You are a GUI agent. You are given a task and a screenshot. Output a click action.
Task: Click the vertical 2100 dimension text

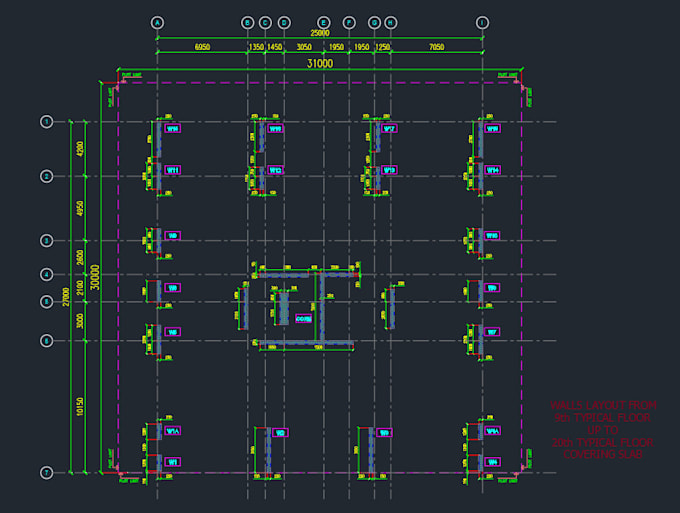point(80,288)
